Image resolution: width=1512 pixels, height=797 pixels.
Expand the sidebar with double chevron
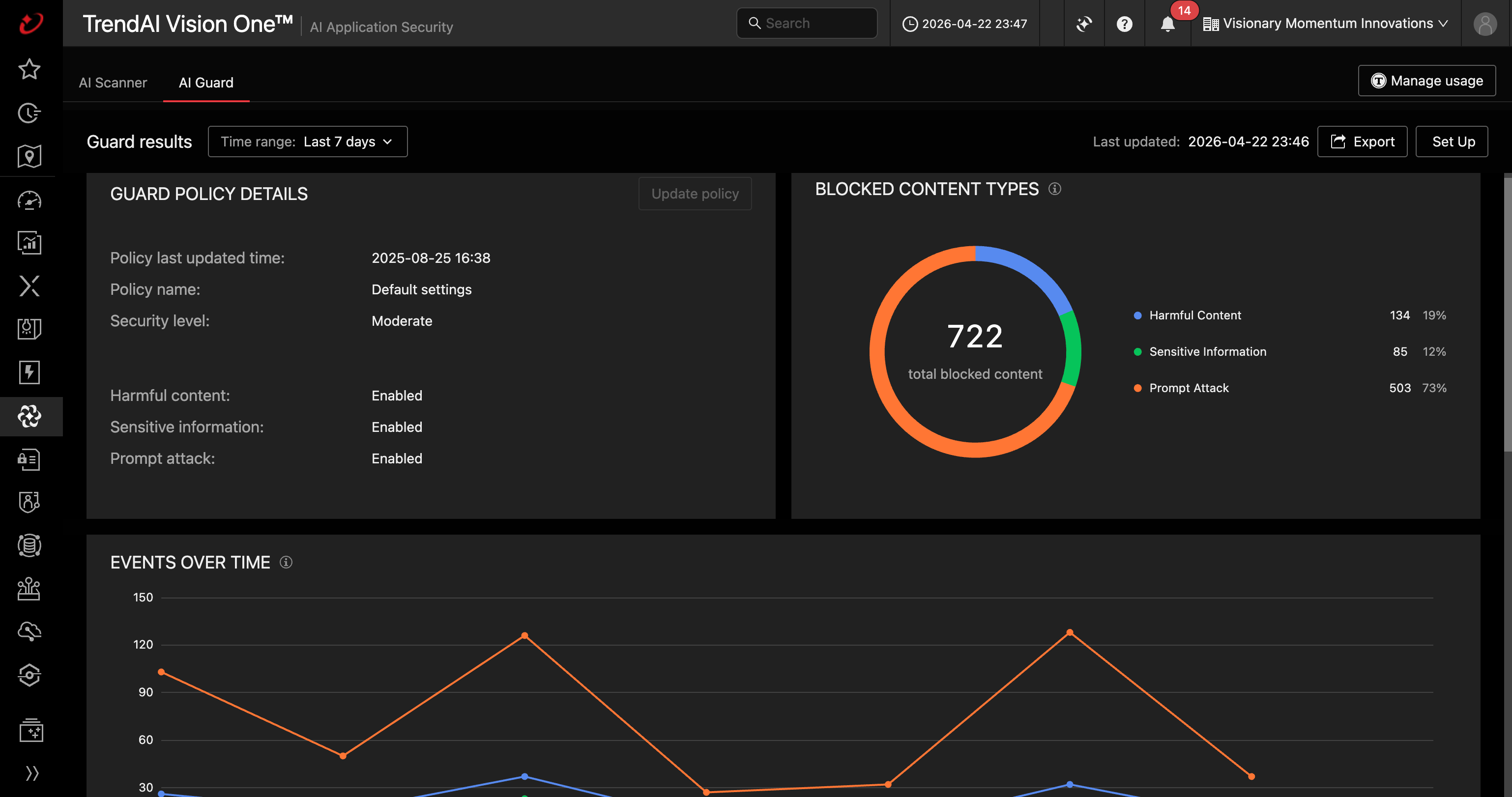point(31,773)
